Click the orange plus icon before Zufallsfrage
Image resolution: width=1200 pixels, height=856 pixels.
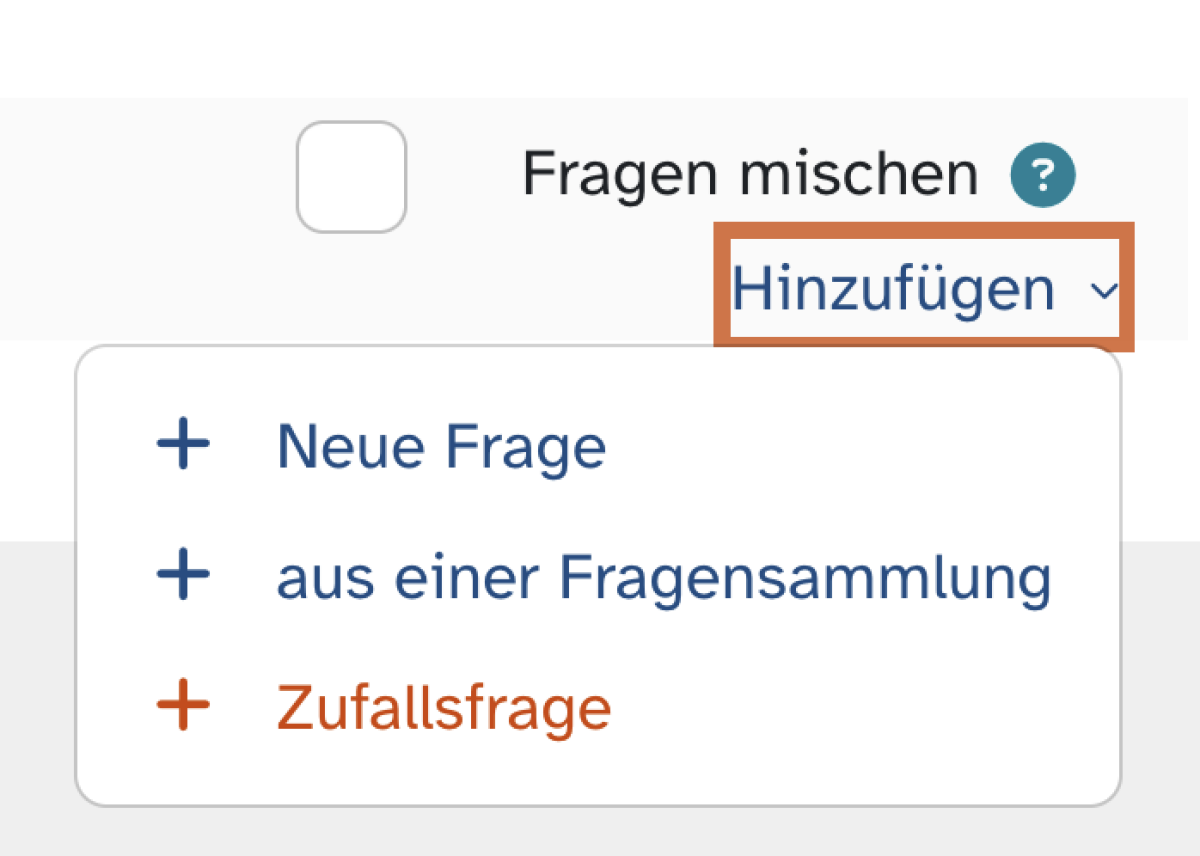tap(183, 707)
